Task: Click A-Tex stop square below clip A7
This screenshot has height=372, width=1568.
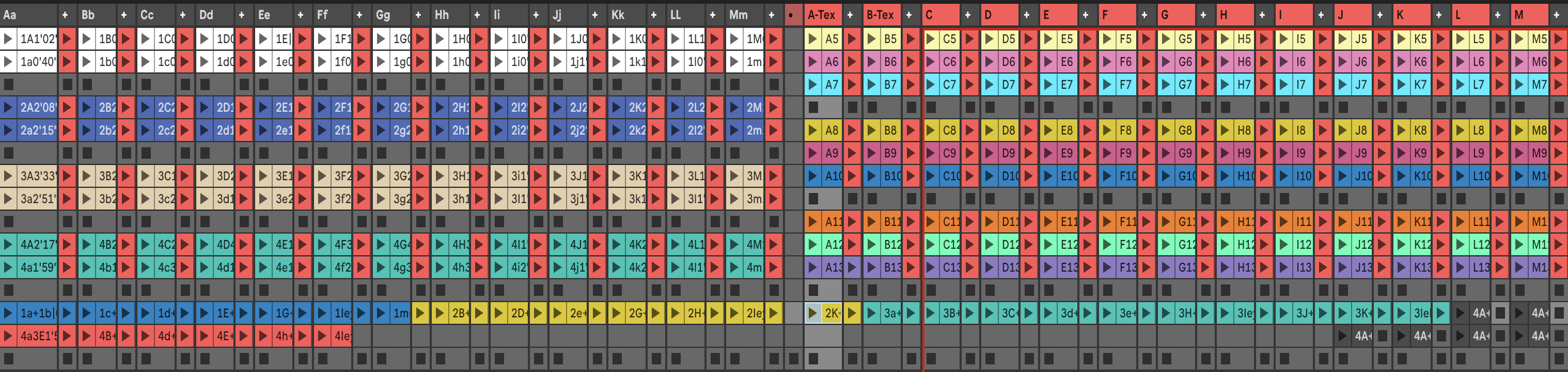Action: (813, 108)
